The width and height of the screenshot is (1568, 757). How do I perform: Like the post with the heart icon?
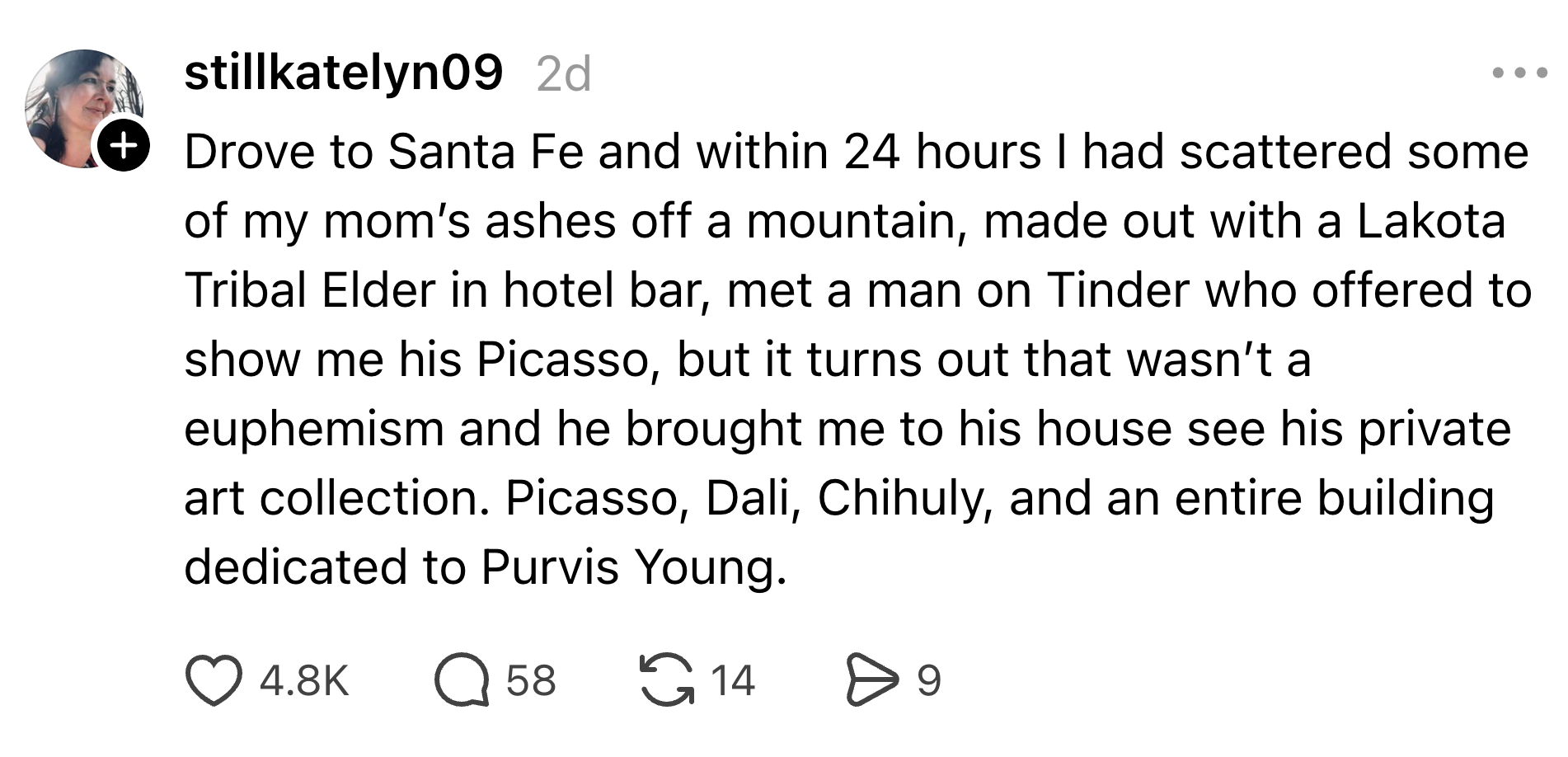214,681
